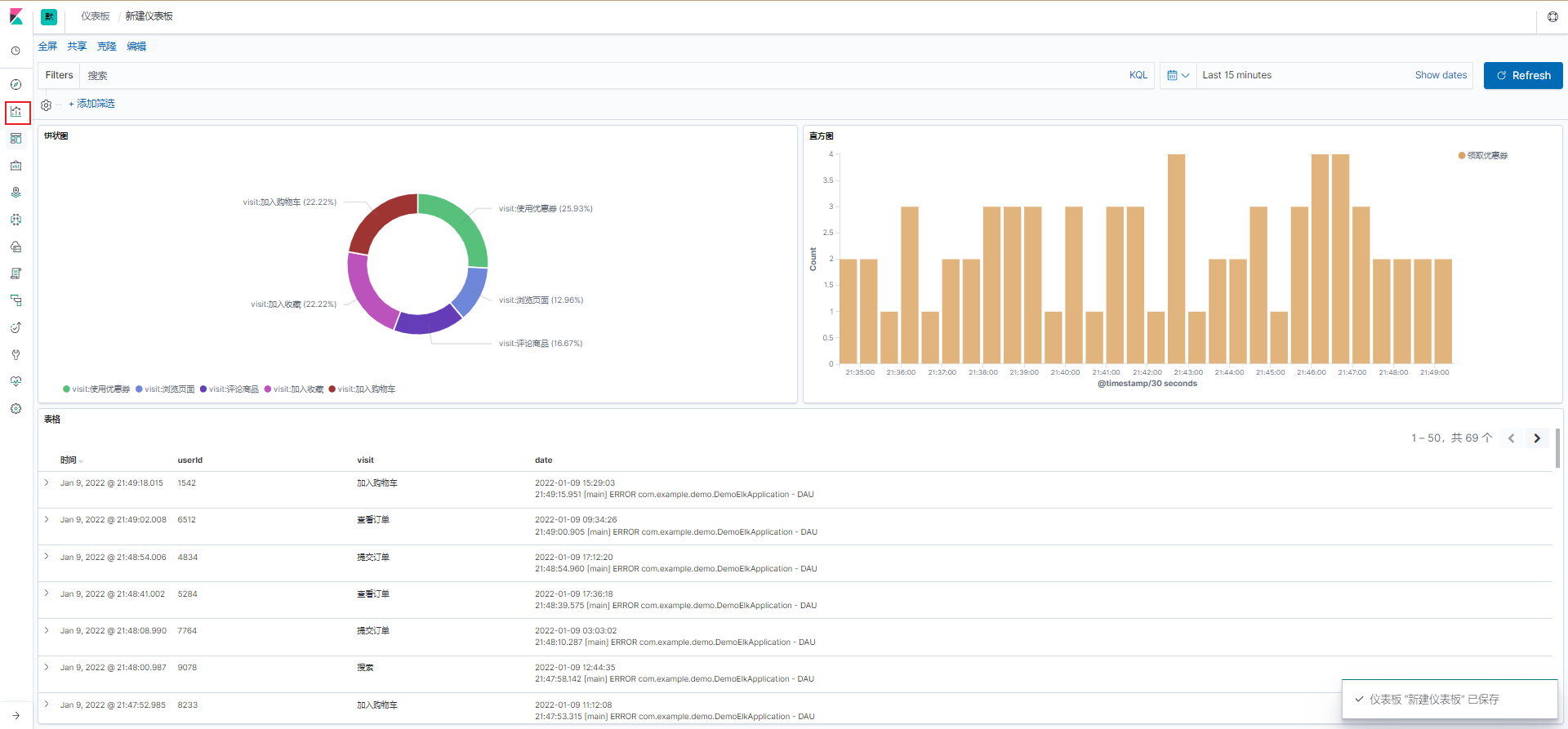Toggle visit:使用优惠券 legend entry

96,389
